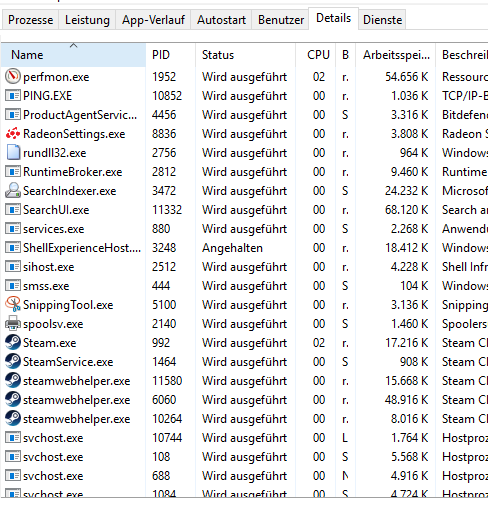This screenshot has width=488, height=508.
Task: Click the RadeonSettings.exe red icon
Action: click(x=13, y=134)
